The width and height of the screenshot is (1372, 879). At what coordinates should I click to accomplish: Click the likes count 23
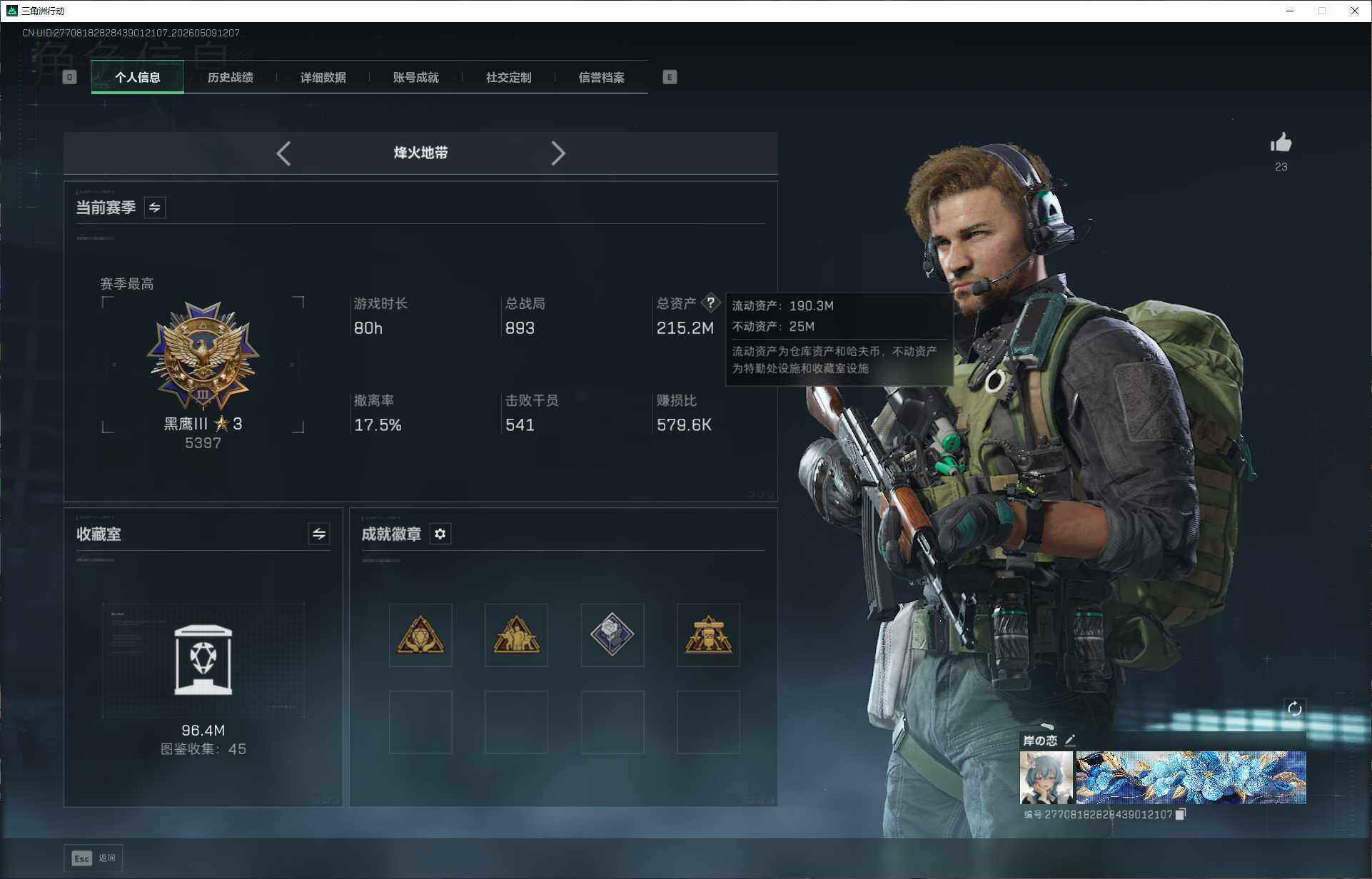(1281, 167)
